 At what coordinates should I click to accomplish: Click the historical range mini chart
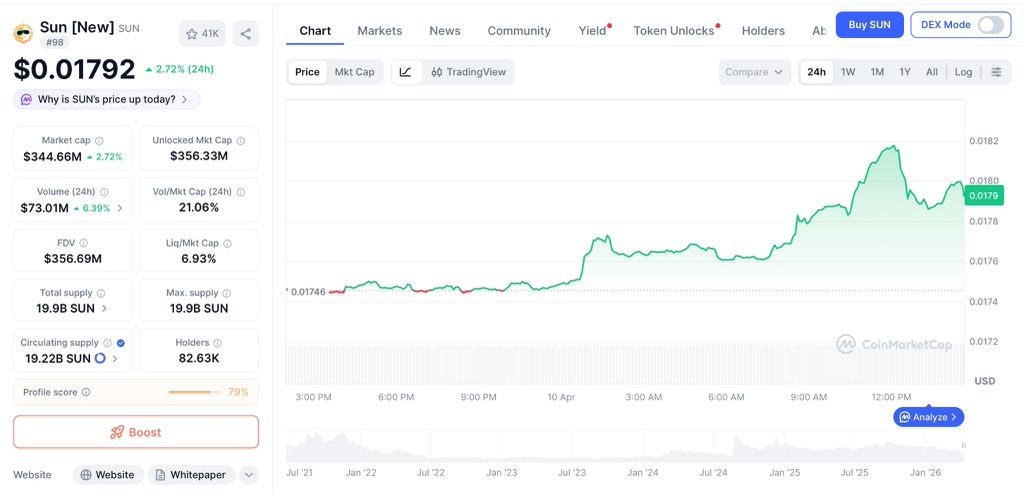625,446
